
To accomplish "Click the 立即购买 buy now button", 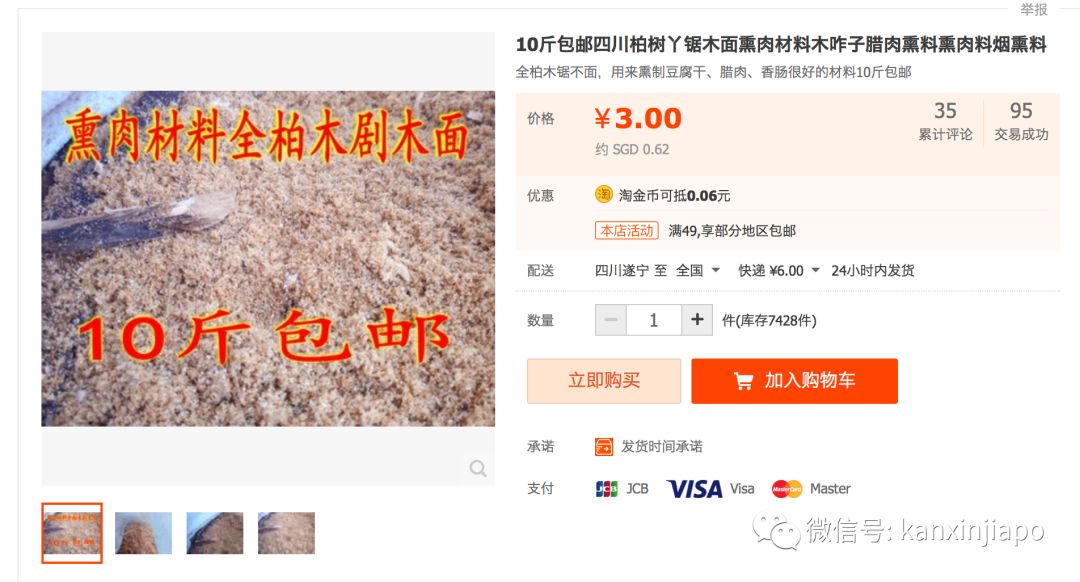I will click(604, 381).
